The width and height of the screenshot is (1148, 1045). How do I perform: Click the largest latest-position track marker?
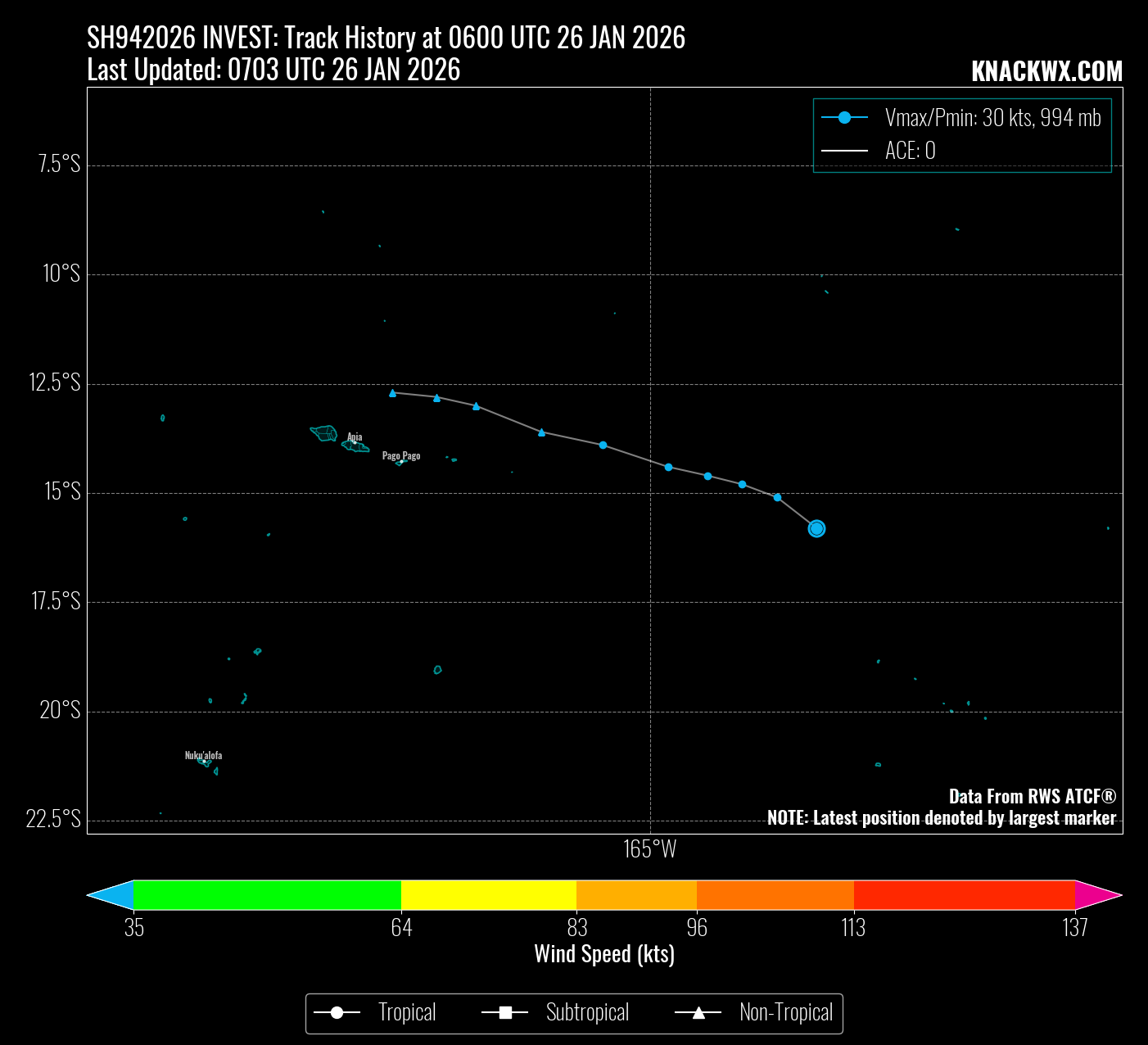click(816, 528)
